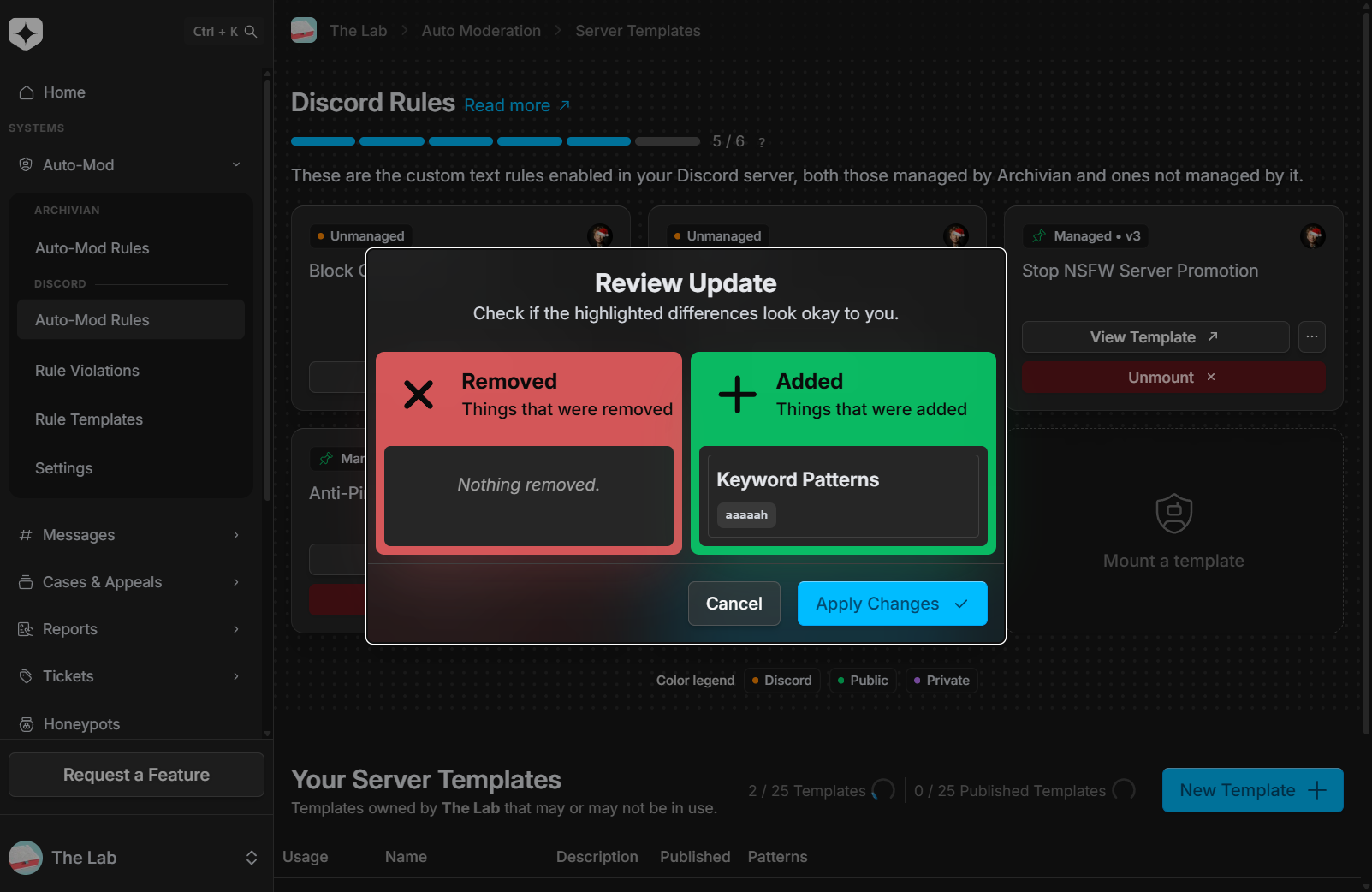This screenshot has width=1372, height=892.
Task: Click the Published Templates usage ring icon
Action: [x=1124, y=790]
